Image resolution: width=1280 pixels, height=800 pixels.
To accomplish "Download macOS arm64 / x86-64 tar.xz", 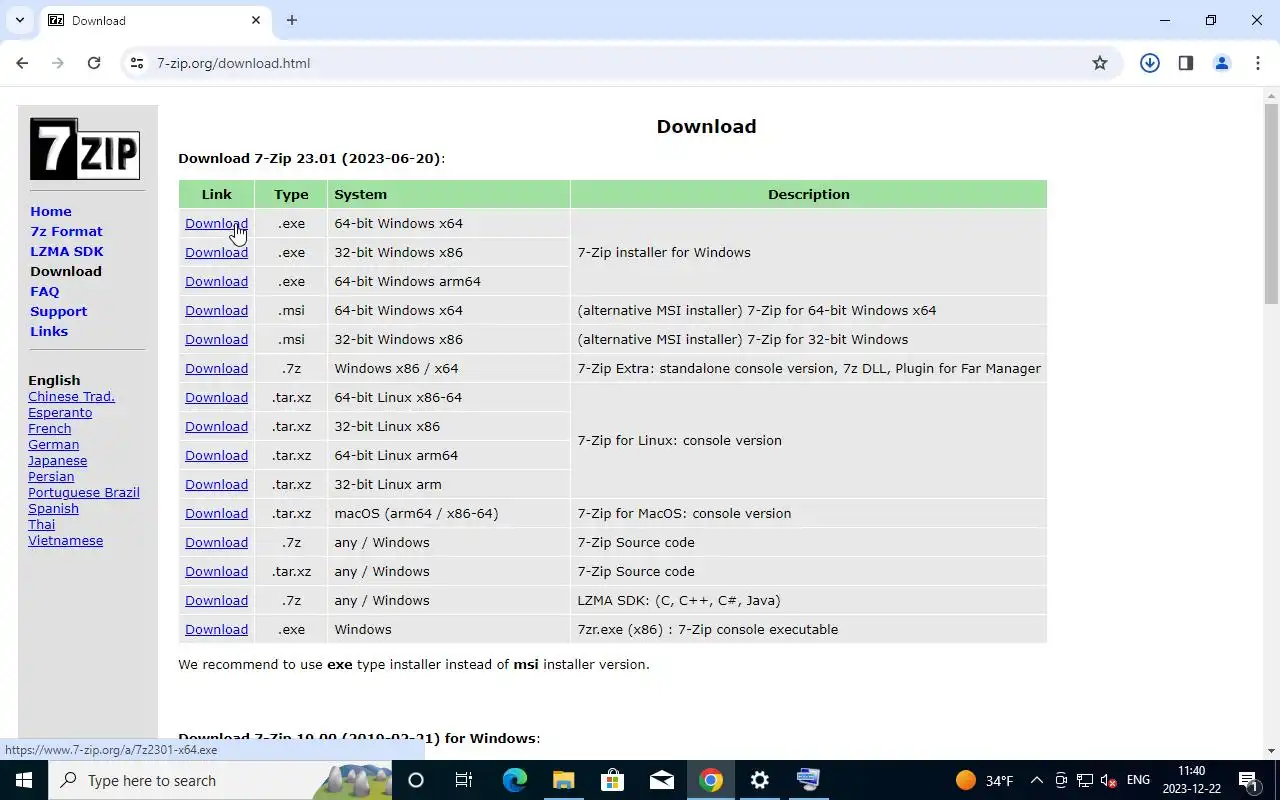I will (216, 513).
